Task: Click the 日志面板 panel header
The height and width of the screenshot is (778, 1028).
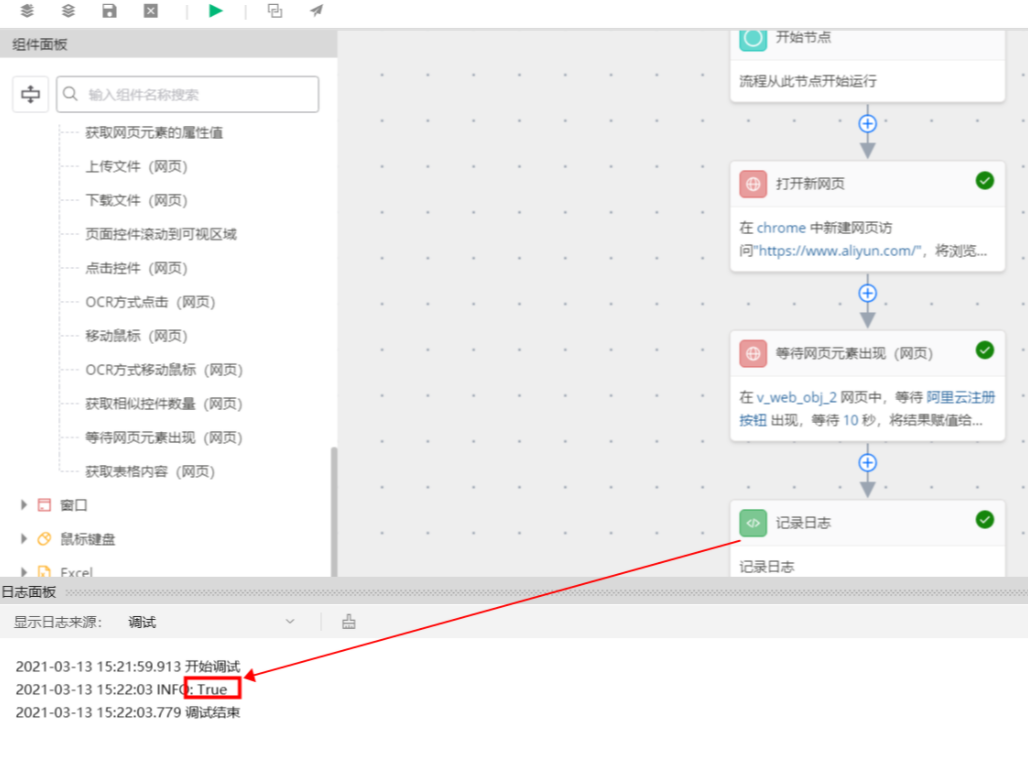Action: pyautogui.click(x=514, y=592)
